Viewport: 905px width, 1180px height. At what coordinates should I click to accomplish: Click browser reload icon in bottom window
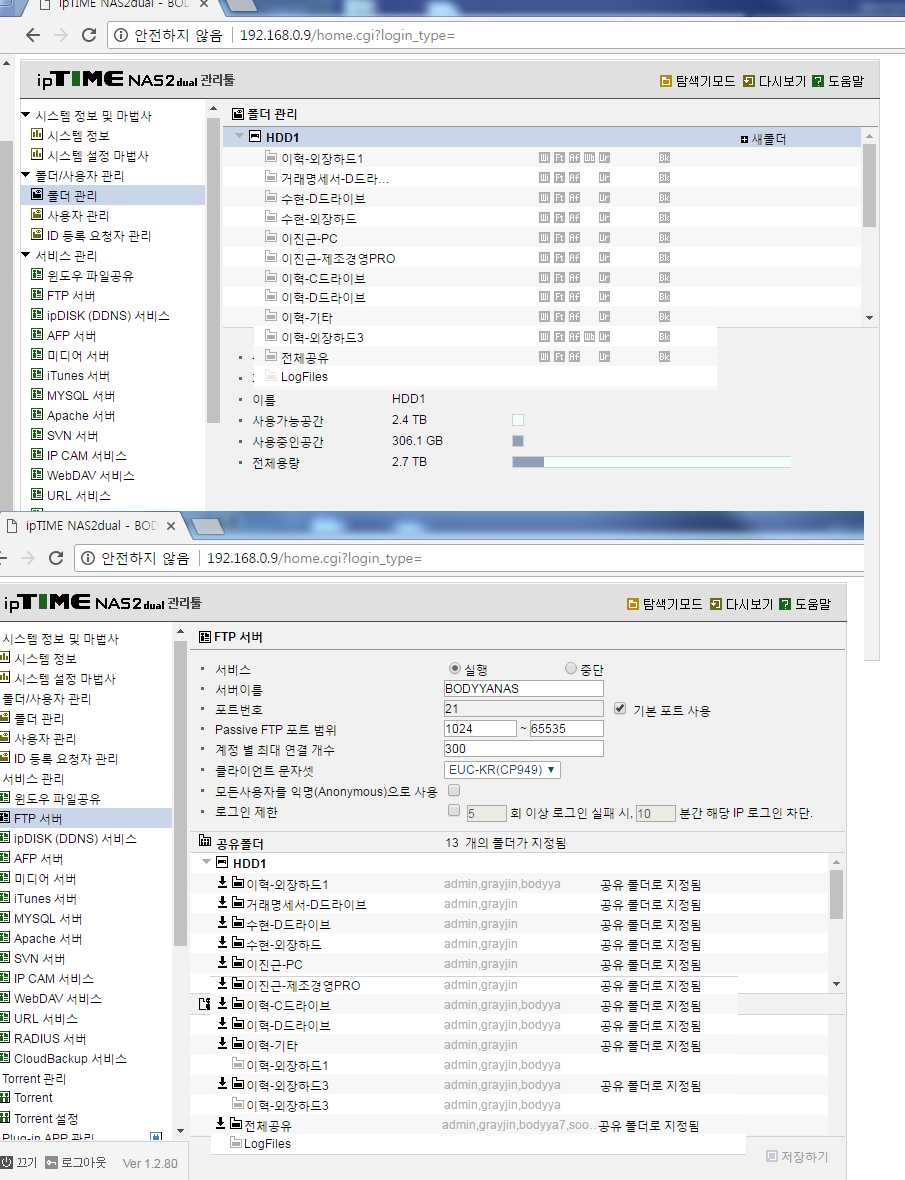tap(56, 558)
